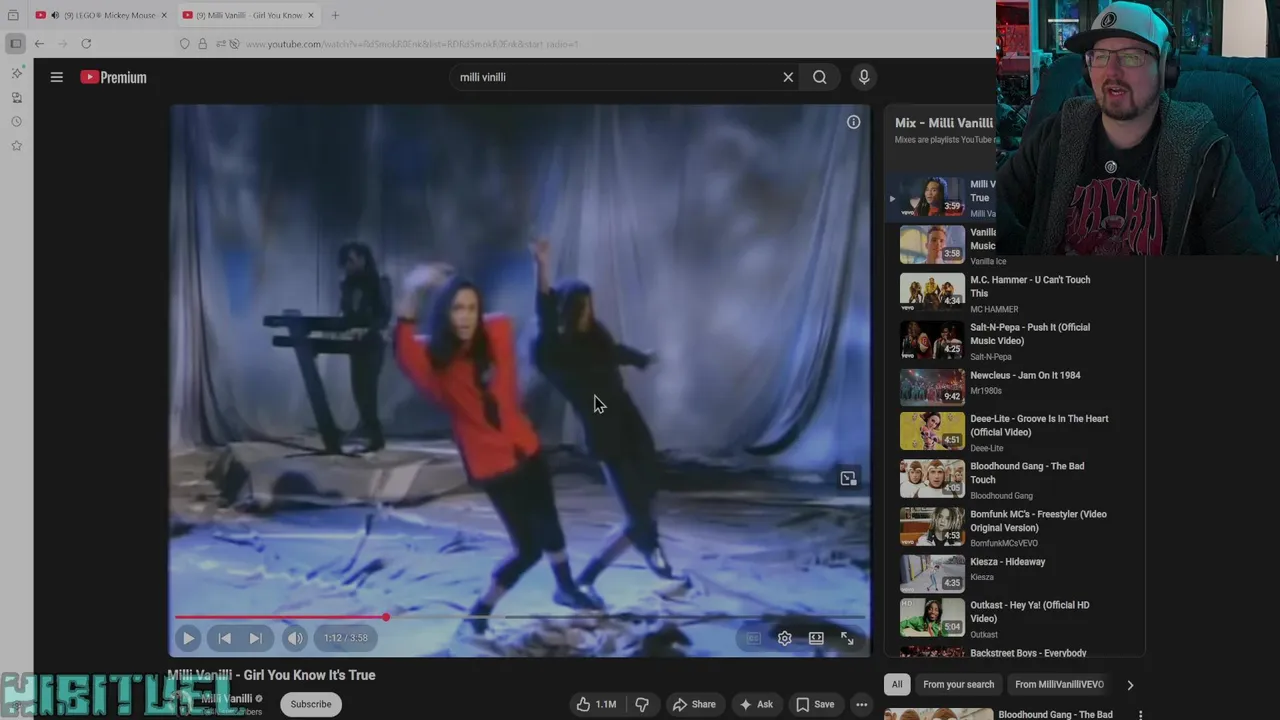The height and width of the screenshot is (720, 1280).
Task: Play the paused video
Action: pos(188,638)
